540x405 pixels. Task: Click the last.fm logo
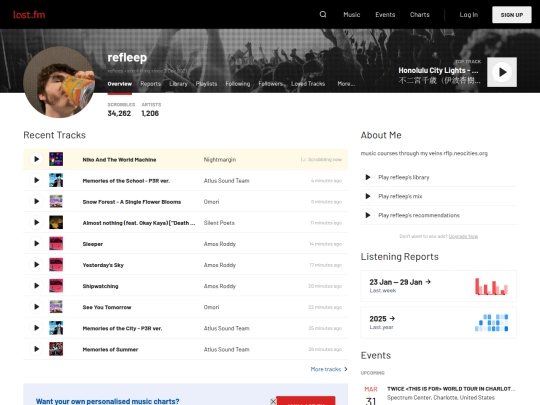point(29,14)
